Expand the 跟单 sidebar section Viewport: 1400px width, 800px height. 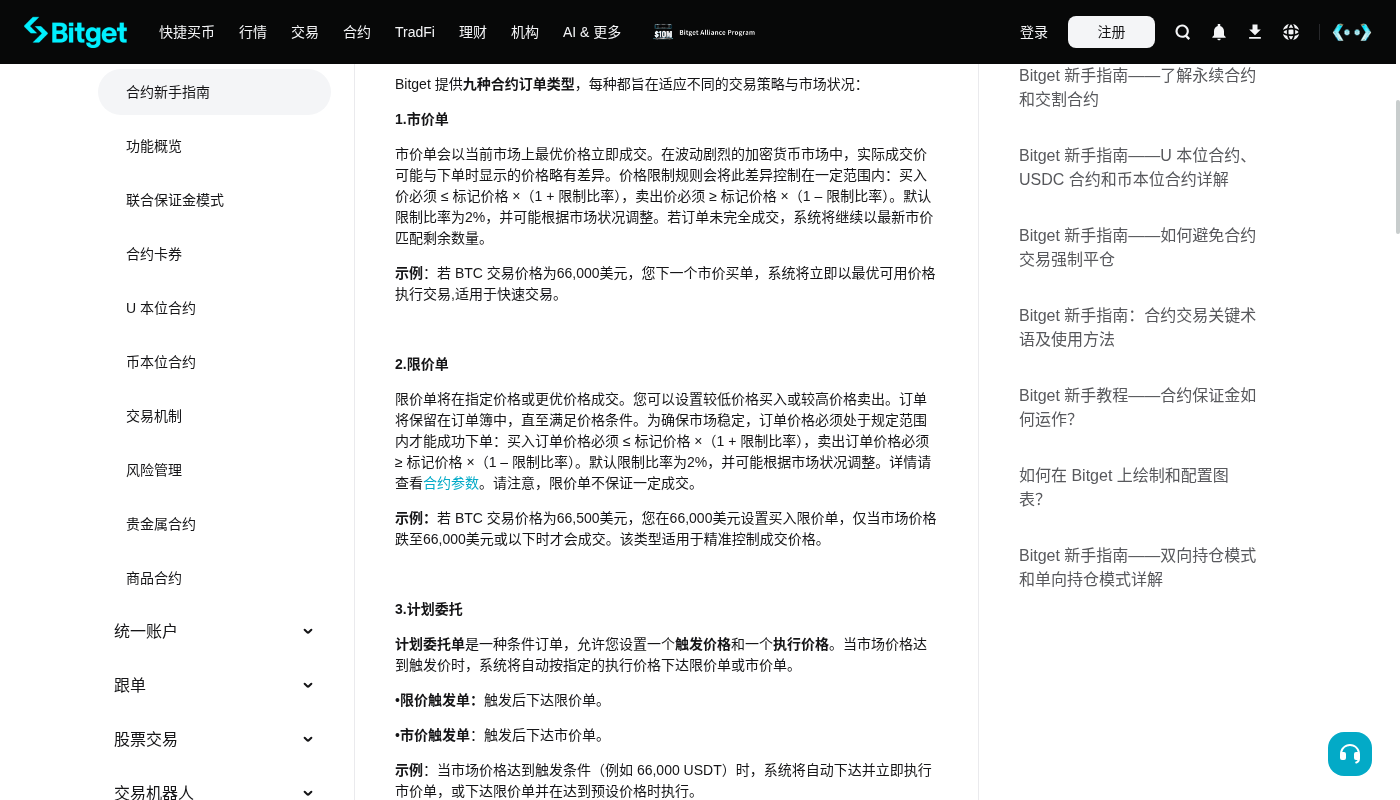click(x=214, y=685)
